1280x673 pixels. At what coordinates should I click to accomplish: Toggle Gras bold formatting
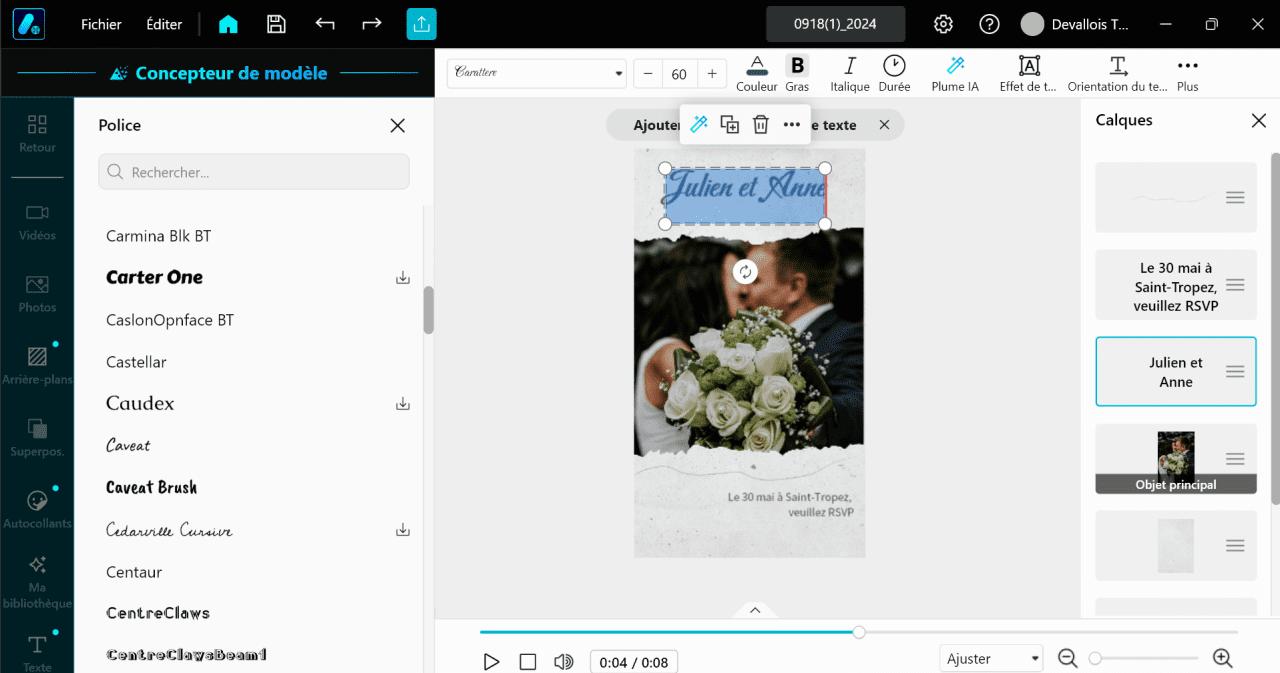tap(797, 74)
